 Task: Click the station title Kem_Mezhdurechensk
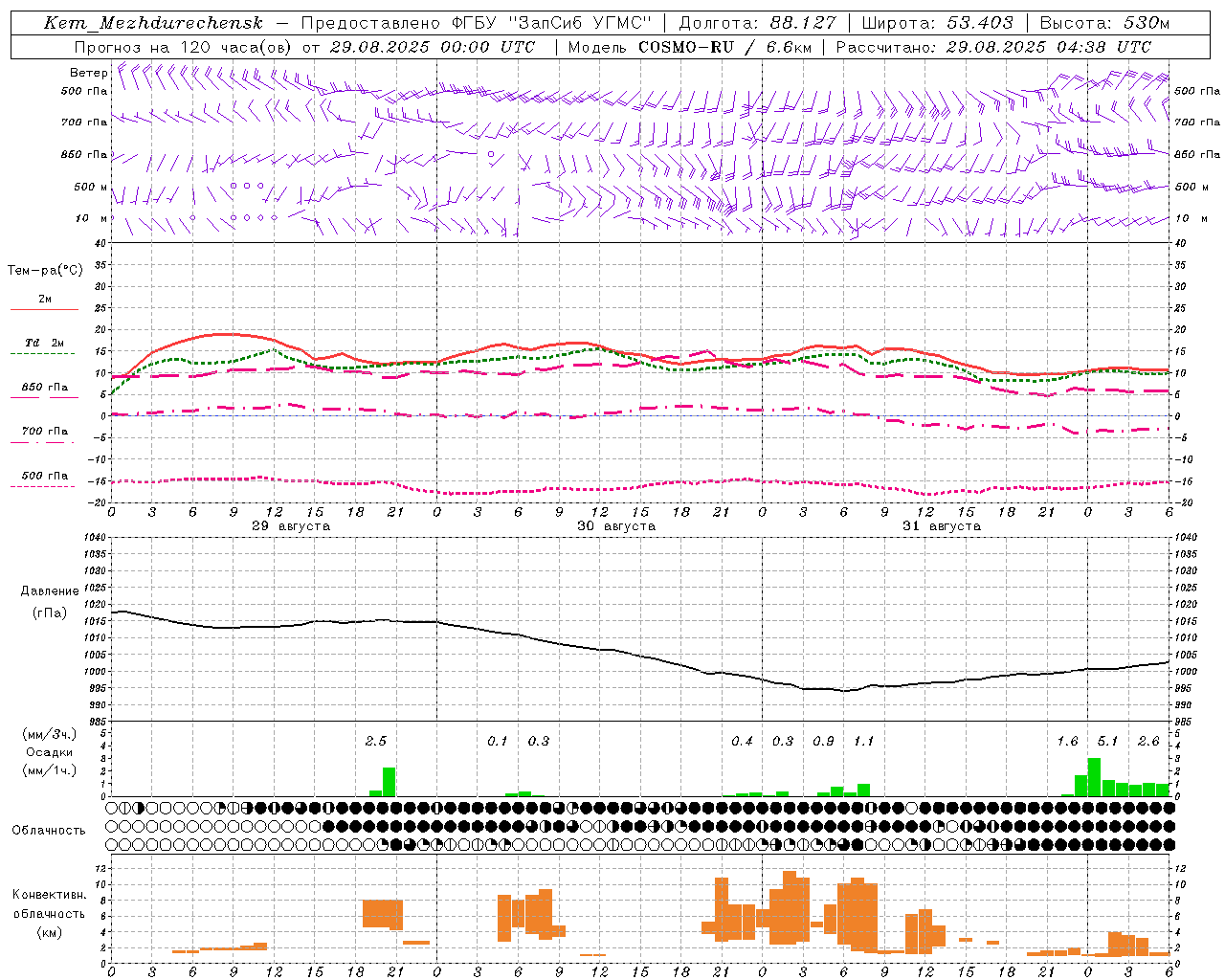point(153,23)
